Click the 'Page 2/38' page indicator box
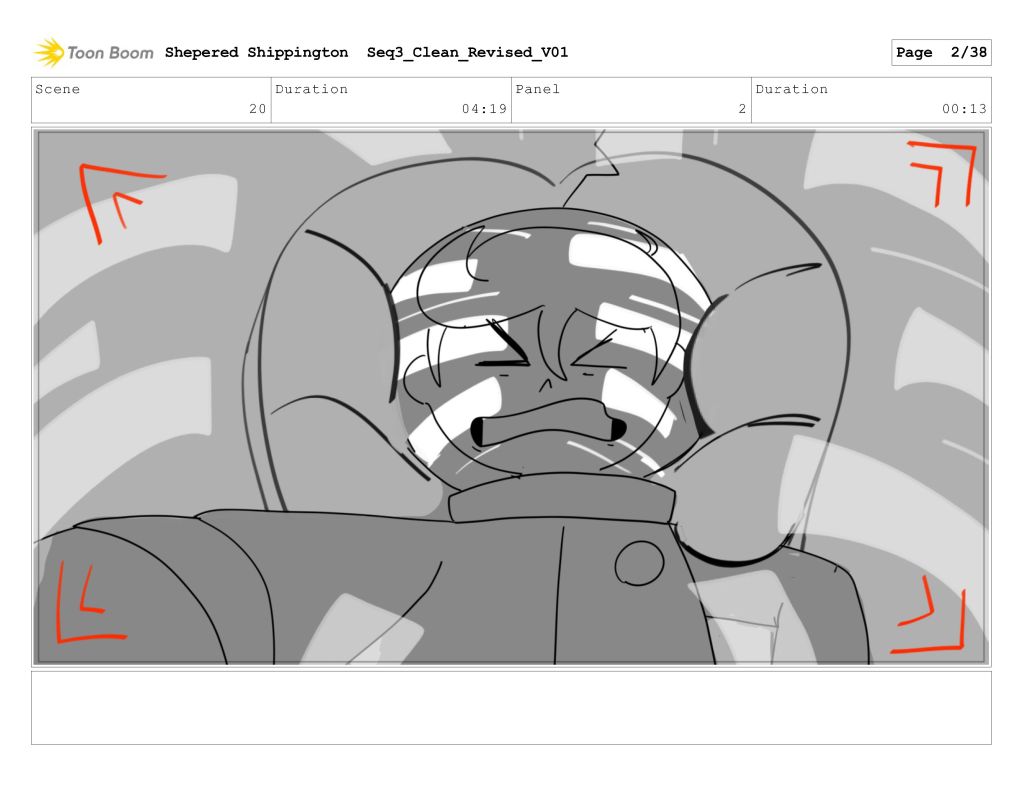1024x791 pixels. 940,52
